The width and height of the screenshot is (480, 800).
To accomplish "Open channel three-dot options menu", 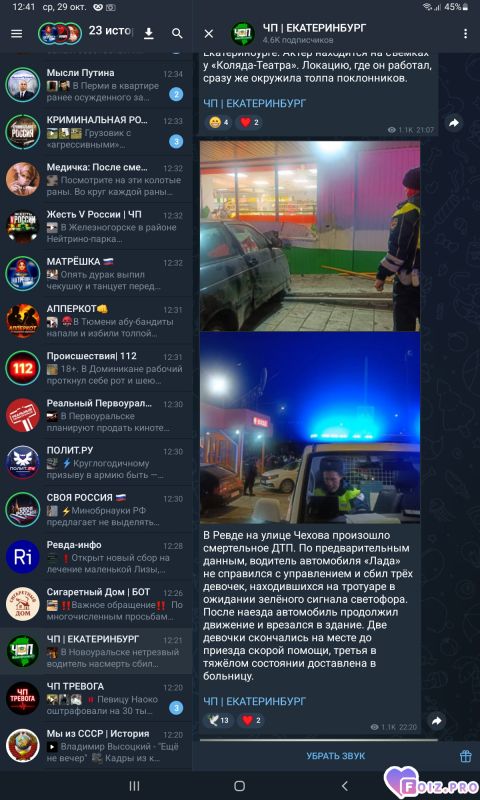I will click(465, 34).
